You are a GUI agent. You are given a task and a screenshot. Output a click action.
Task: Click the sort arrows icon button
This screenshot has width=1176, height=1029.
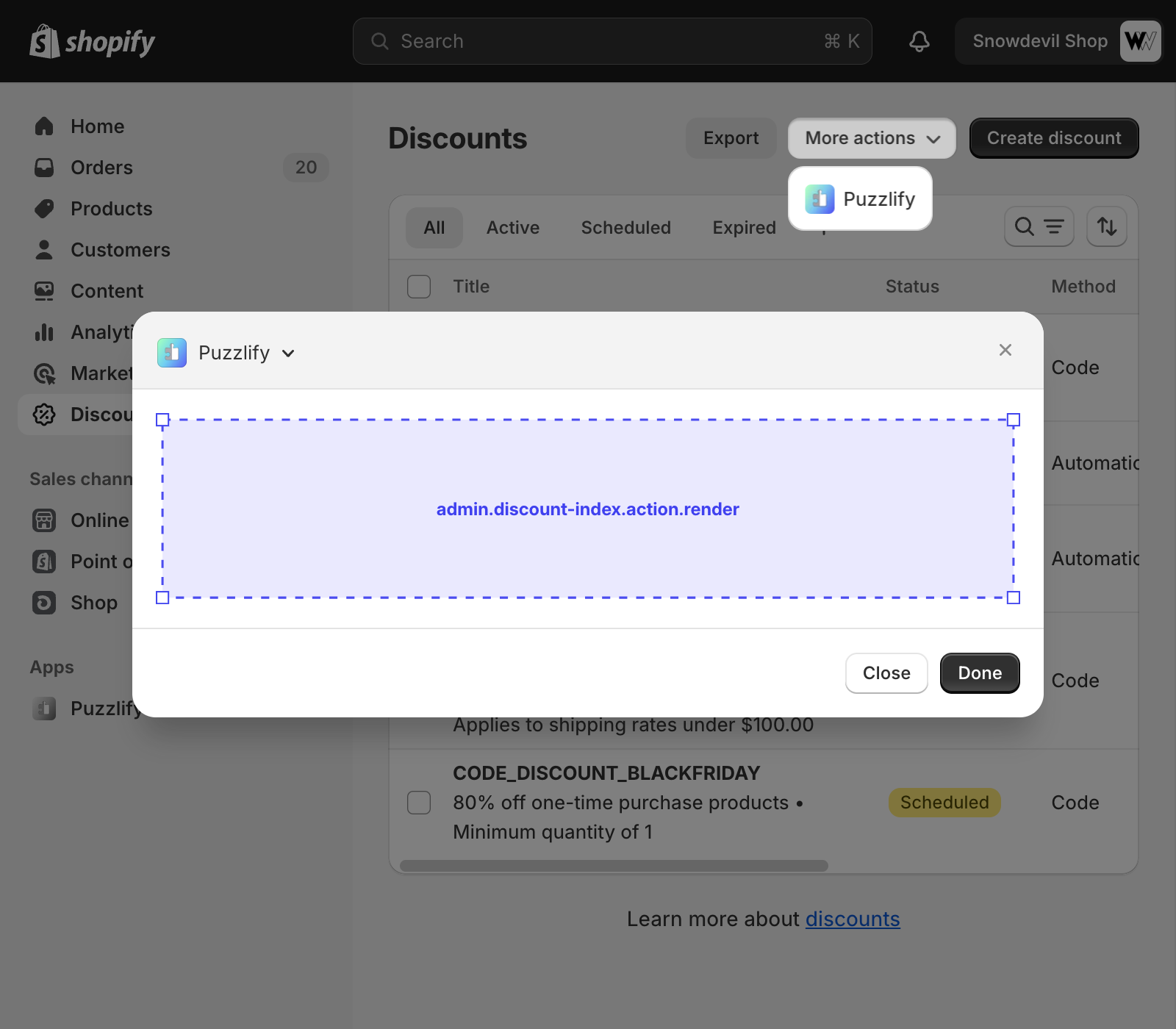pyautogui.click(x=1106, y=226)
